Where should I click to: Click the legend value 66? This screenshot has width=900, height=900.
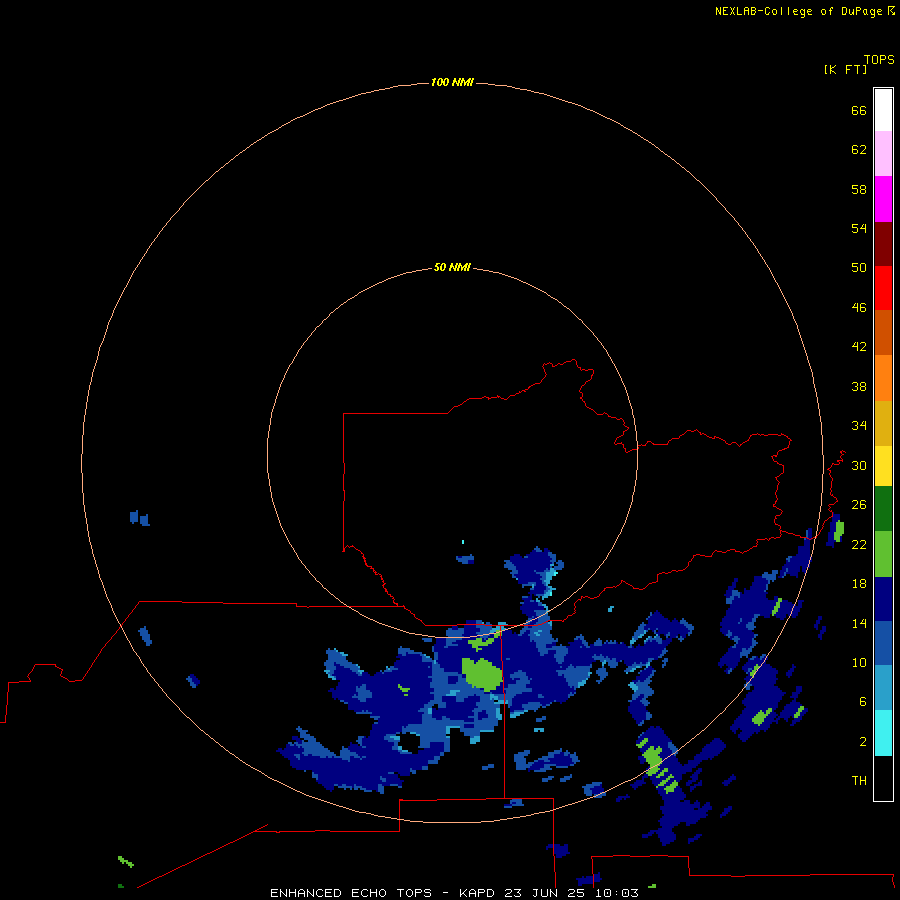pyautogui.click(x=859, y=110)
